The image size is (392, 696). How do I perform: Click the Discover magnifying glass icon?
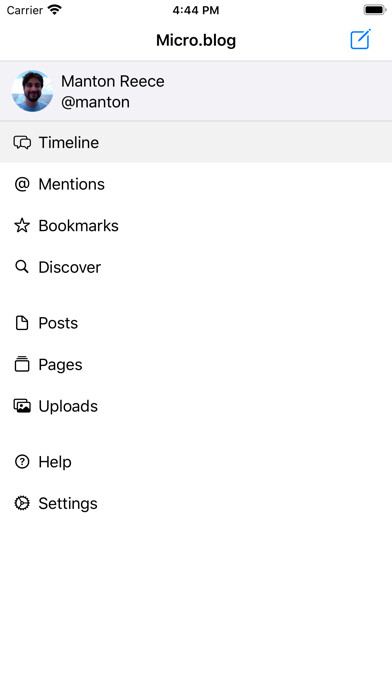(x=22, y=267)
